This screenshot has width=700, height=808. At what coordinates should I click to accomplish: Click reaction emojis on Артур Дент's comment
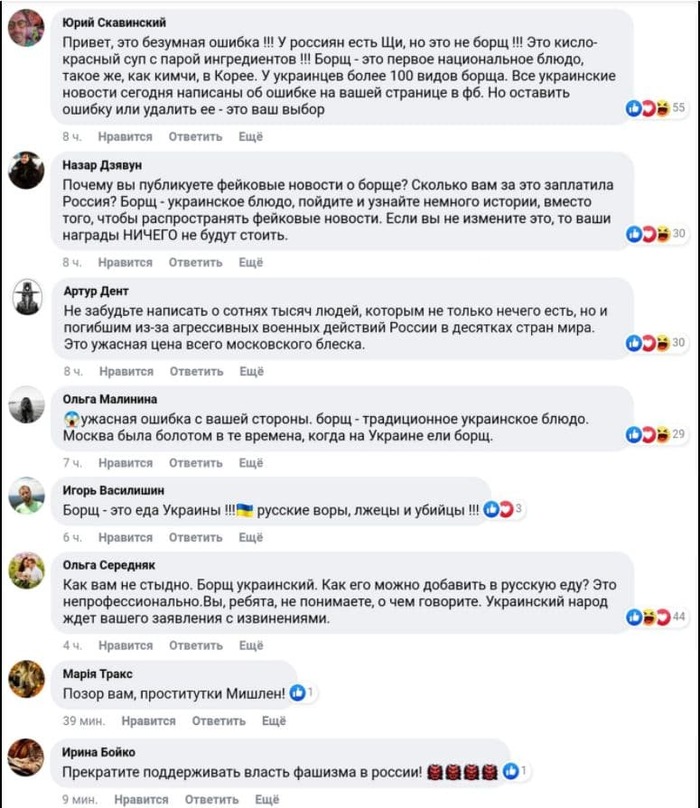pos(655,342)
